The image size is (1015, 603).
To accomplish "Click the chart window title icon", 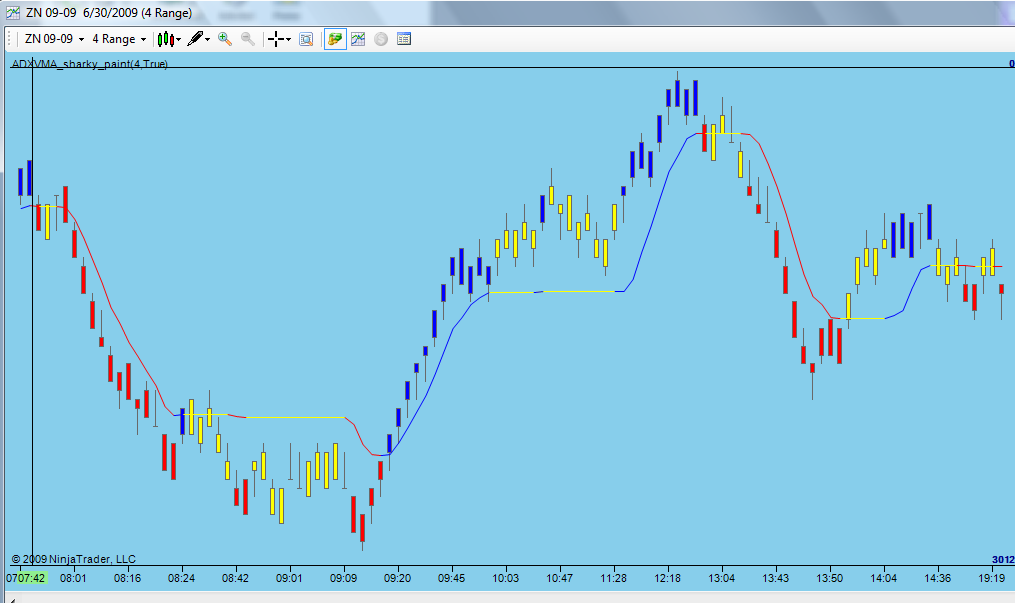I will click(x=13, y=12).
